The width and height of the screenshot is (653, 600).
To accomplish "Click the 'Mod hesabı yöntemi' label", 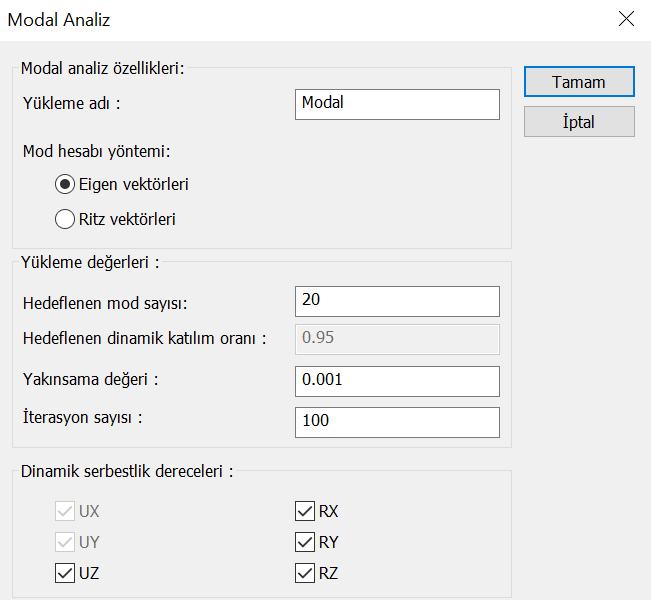I will [x=96, y=152].
